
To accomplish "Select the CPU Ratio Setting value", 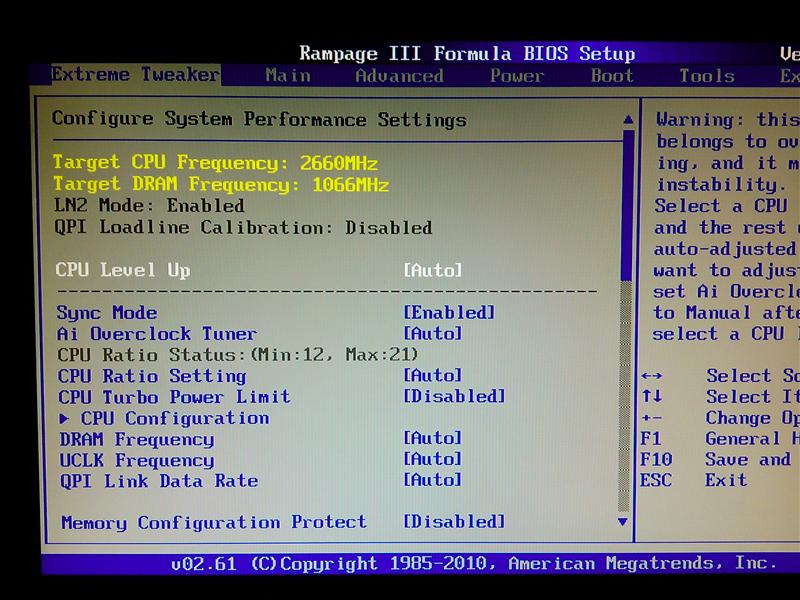I will (432, 376).
